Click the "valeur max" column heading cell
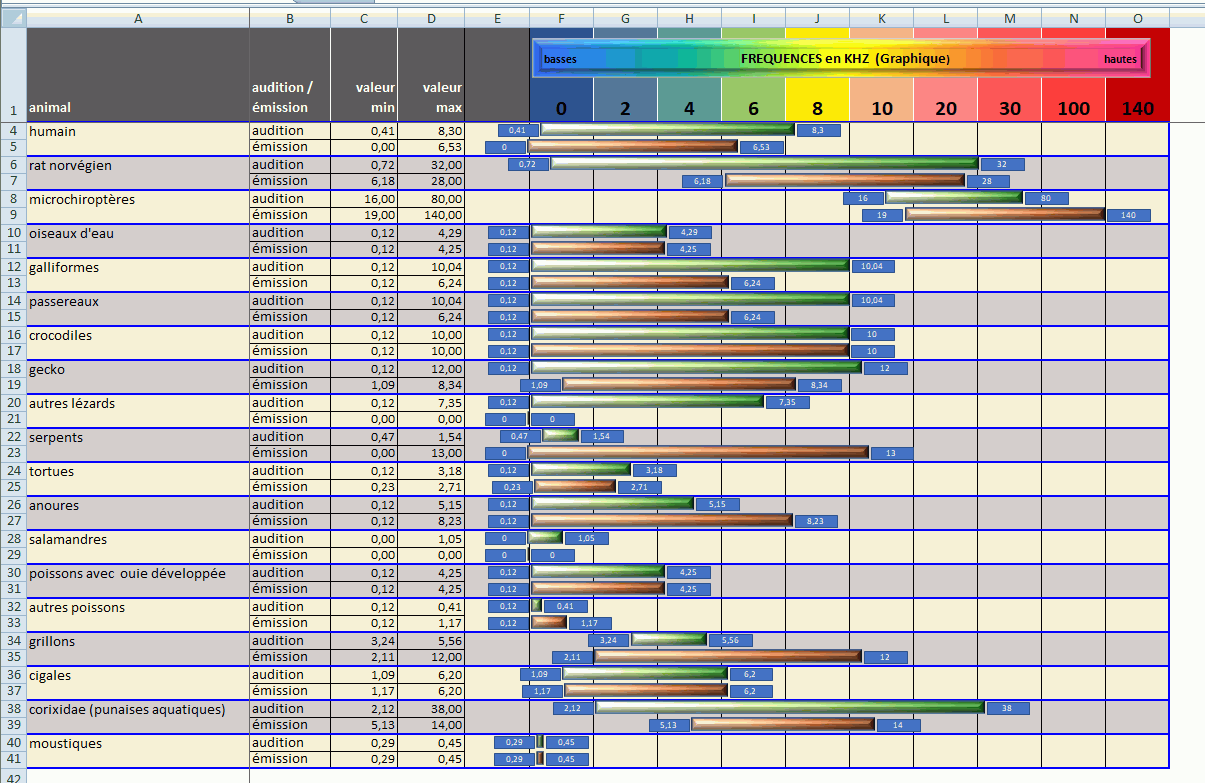Screen dimensions: 1205x783 coord(431,97)
